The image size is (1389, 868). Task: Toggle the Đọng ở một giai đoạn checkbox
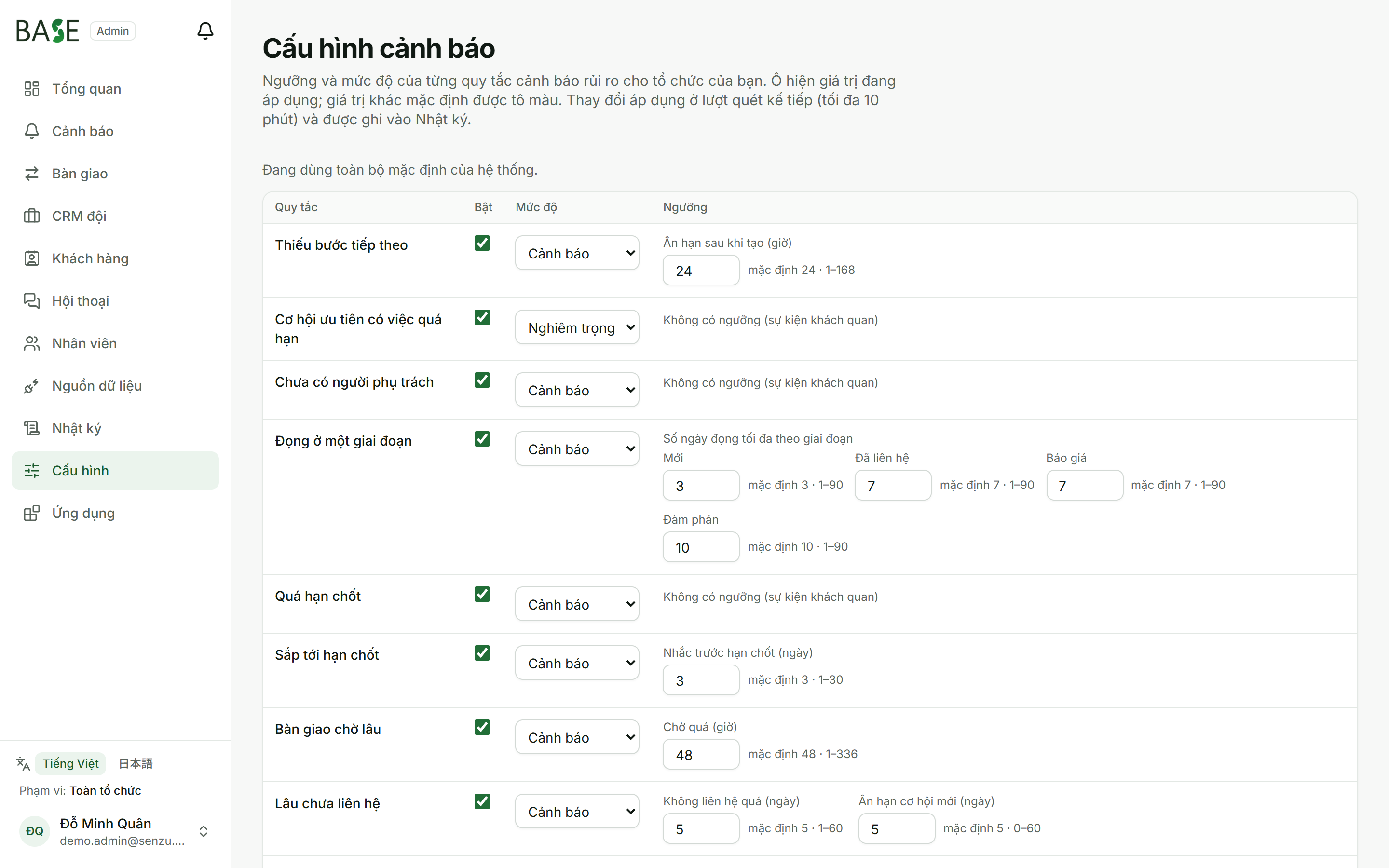point(482,439)
